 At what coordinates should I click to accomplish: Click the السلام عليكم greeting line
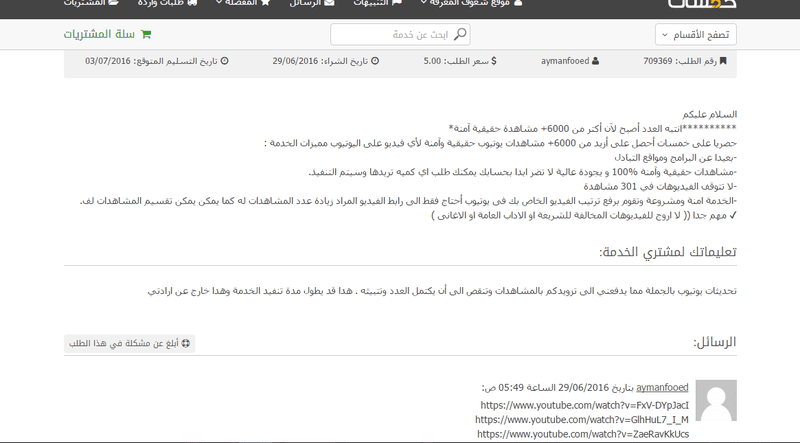pos(709,114)
